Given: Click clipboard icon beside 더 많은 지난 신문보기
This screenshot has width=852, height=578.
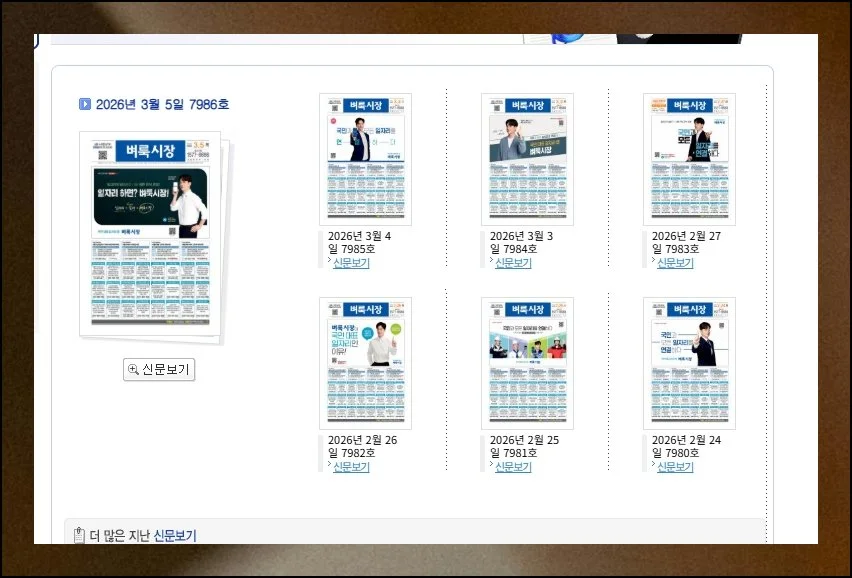Looking at the screenshot, I should (79, 536).
